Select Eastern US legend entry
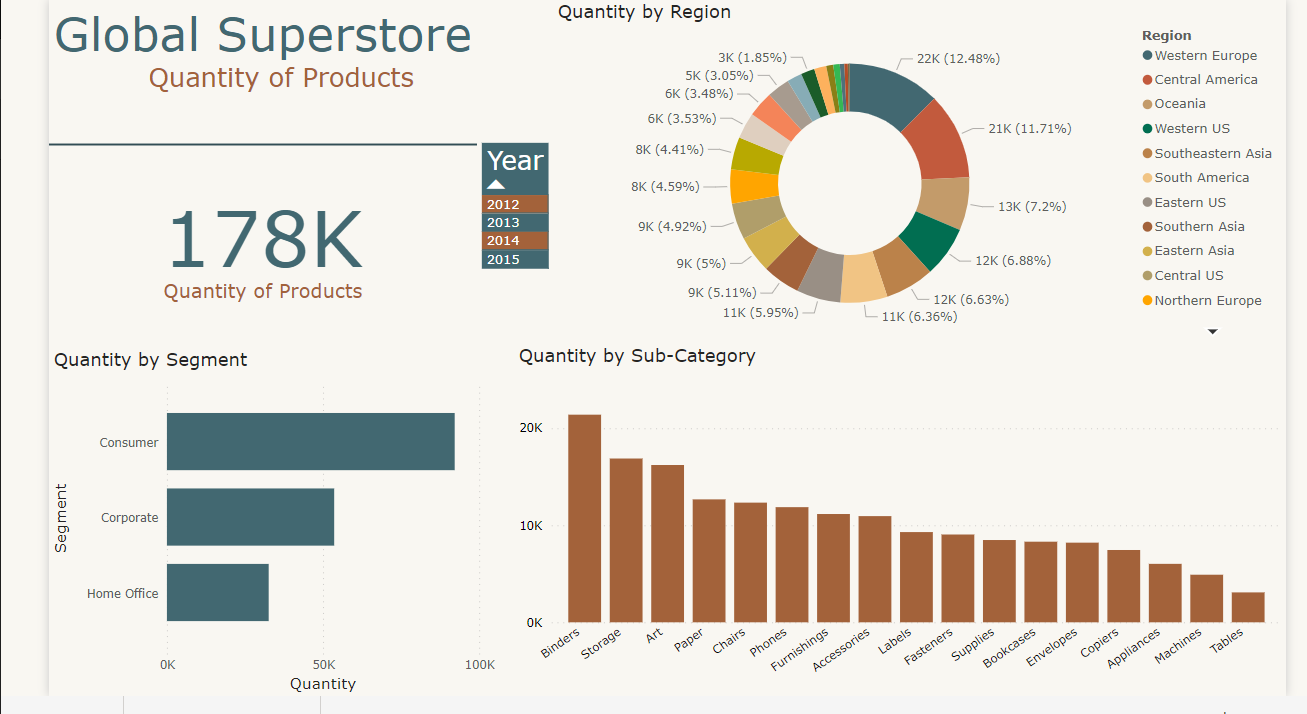Viewport: 1307px width, 714px height. (1184, 202)
